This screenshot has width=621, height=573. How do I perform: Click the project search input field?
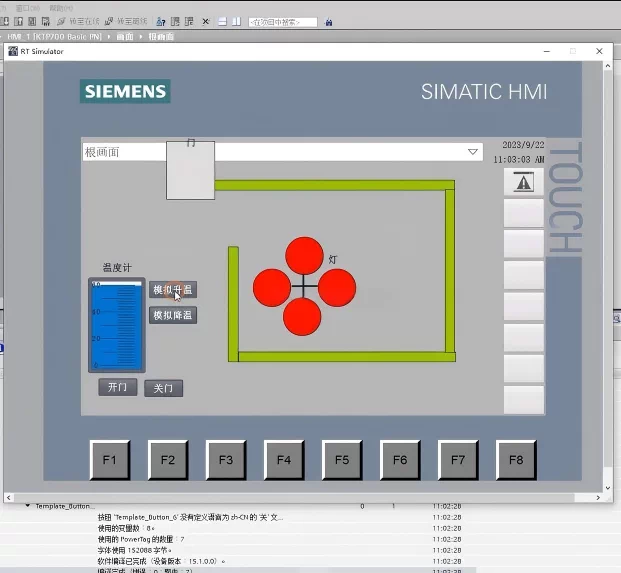click(x=283, y=22)
